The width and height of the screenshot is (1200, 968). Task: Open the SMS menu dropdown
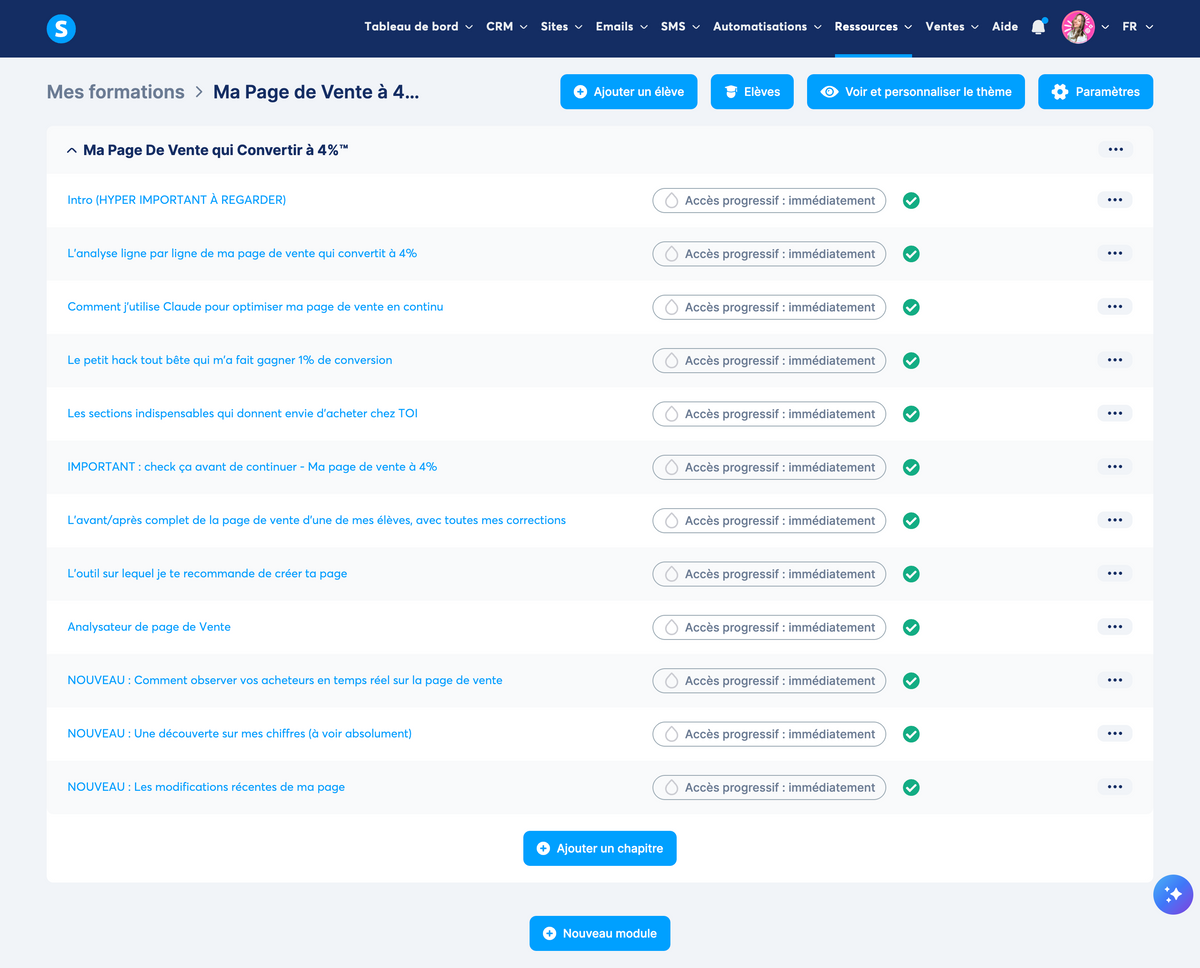(x=680, y=27)
